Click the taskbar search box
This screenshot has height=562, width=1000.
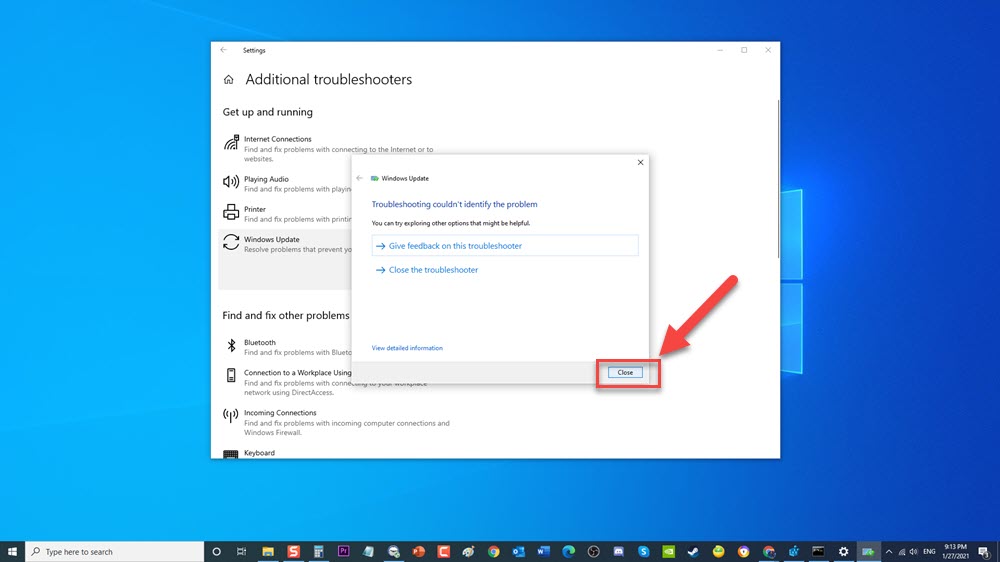[x=115, y=552]
